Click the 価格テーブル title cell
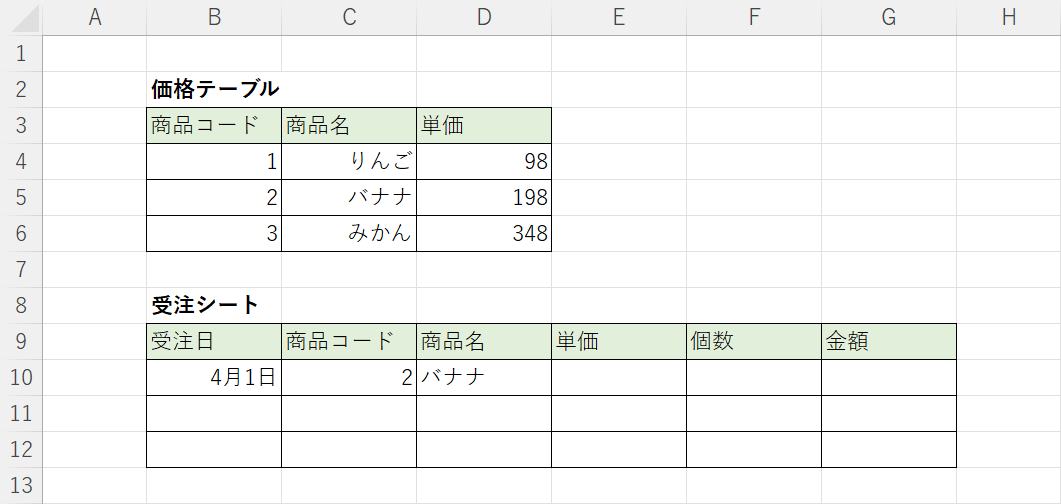This screenshot has height=504, width=1061. [x=214, y=89]
